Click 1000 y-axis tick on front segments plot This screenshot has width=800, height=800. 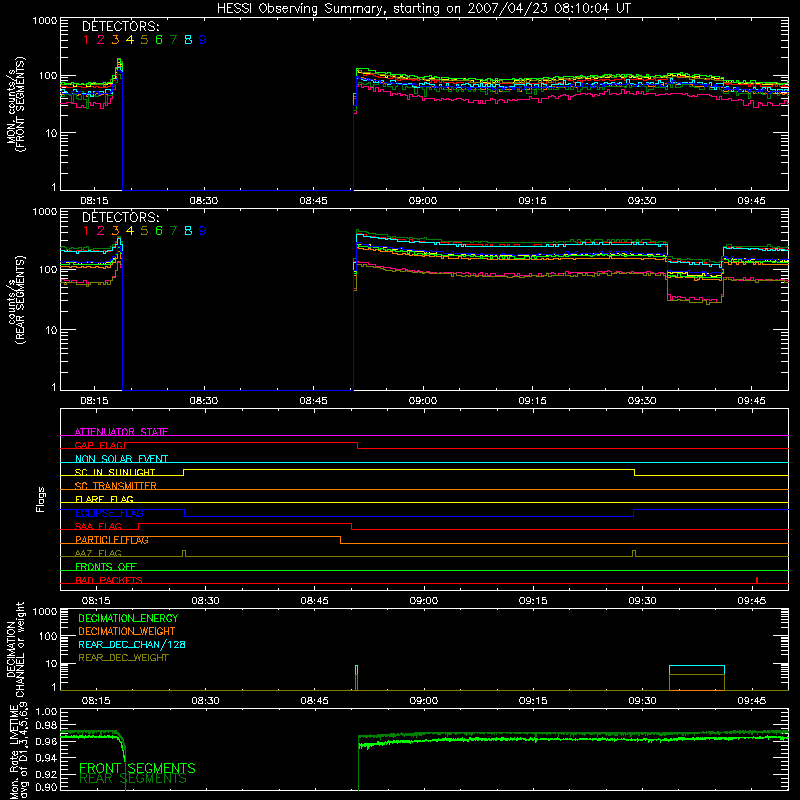pyautogui.click(x=45, y=21)
